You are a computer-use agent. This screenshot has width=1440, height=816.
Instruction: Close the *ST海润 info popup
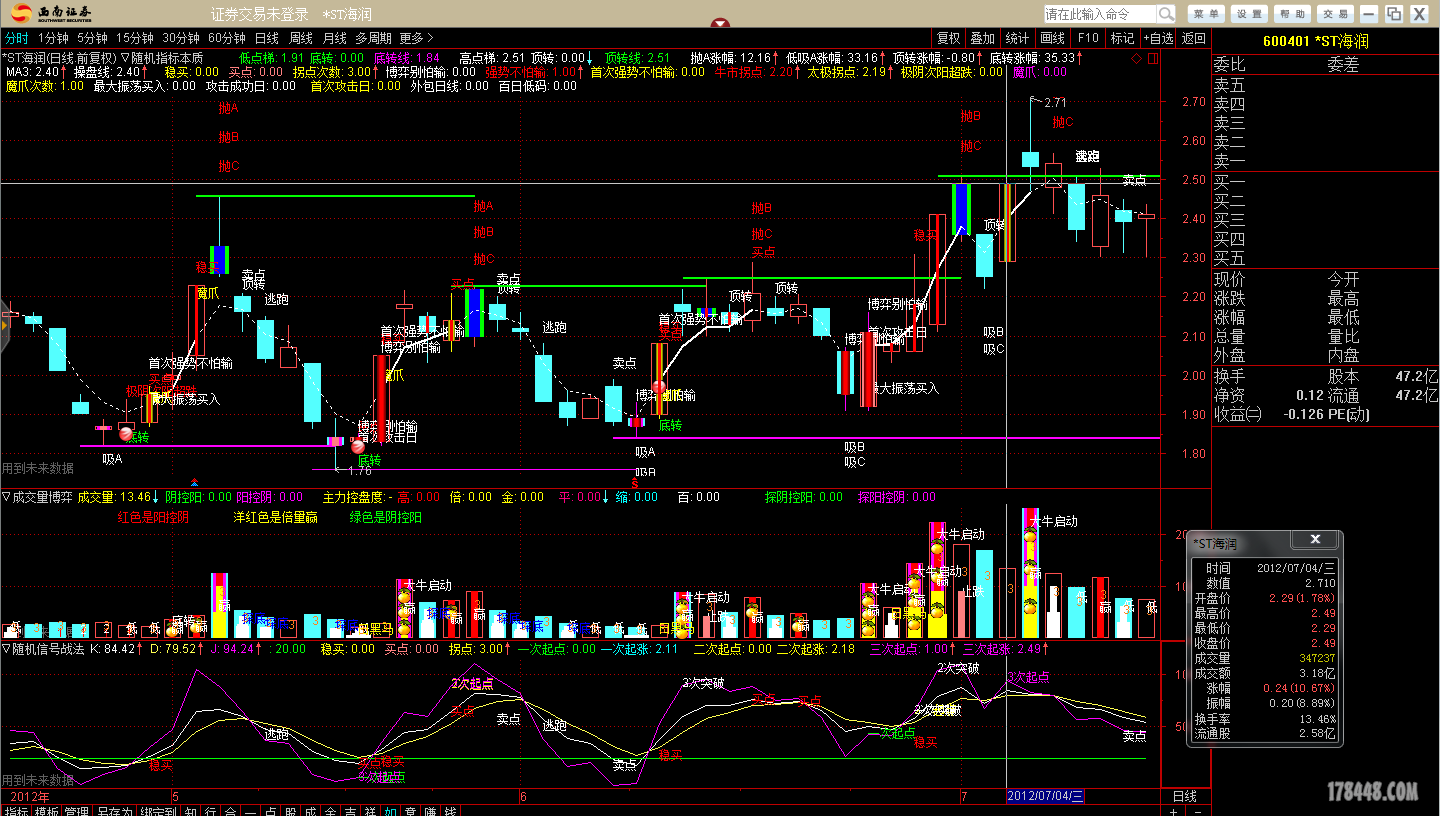click(1315, 540)
